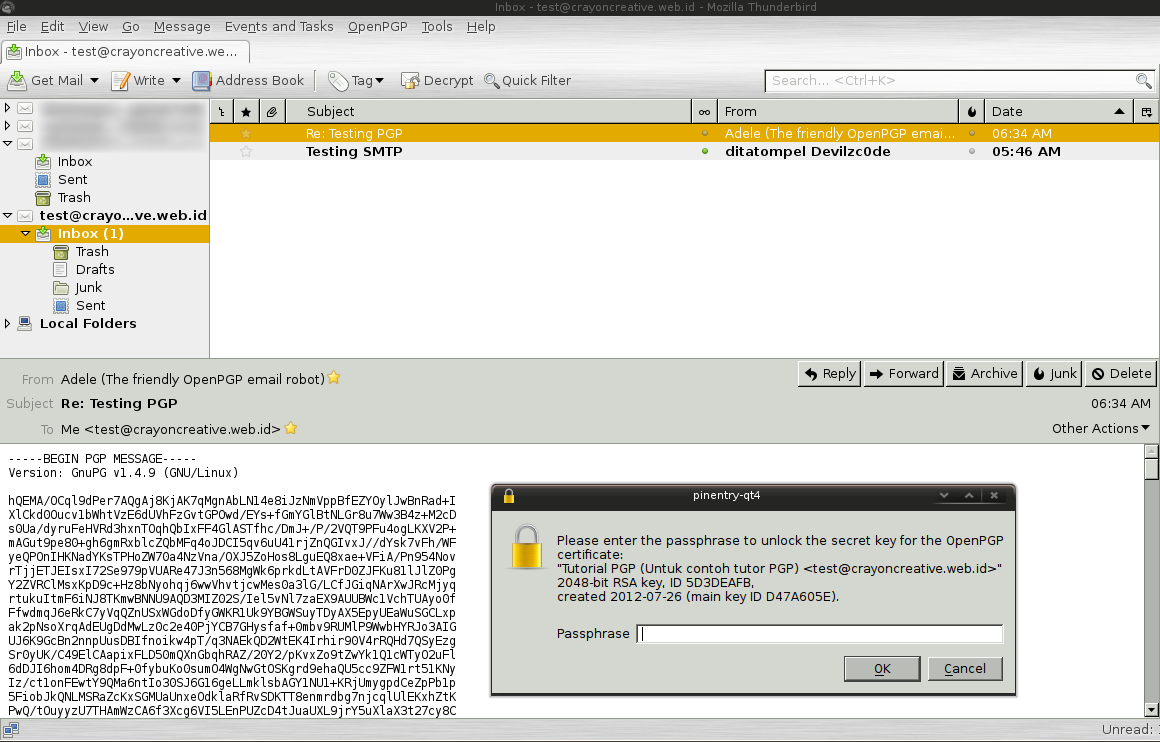This screenshot has height=742, width=1160.
Task: Sort by read status column icon
Action: click(x=704, y=112)
